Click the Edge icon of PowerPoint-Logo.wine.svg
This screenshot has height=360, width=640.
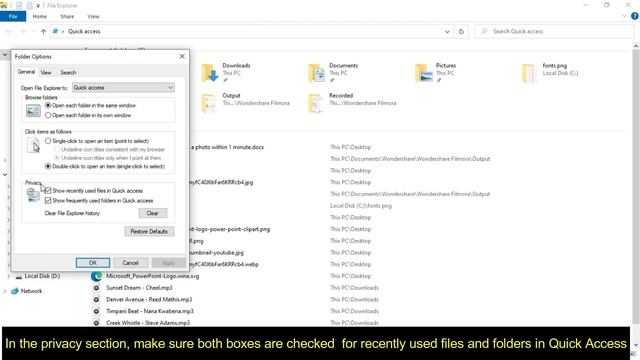tap(96, 276)
